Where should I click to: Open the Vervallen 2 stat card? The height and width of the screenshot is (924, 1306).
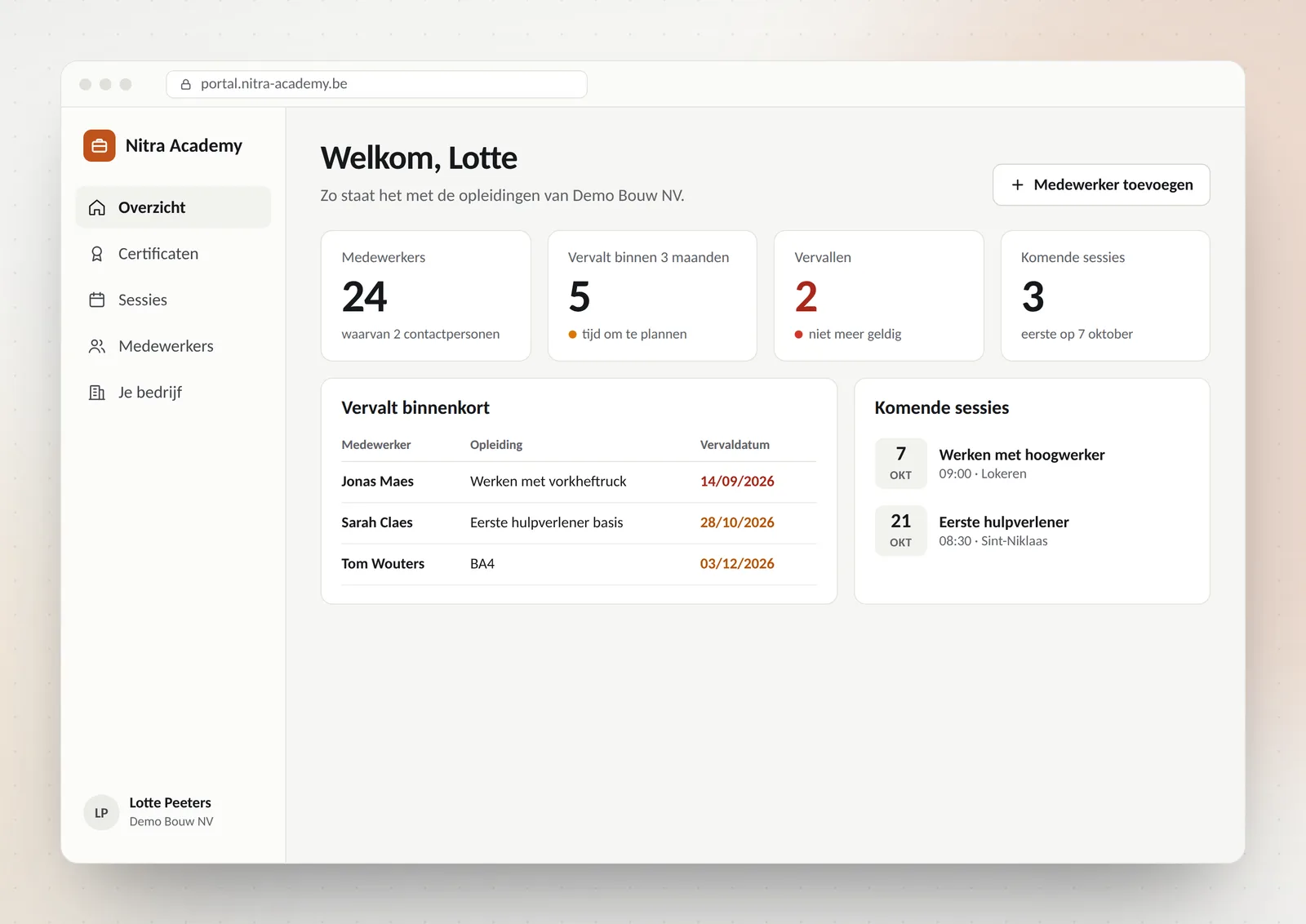pos(879,295)
